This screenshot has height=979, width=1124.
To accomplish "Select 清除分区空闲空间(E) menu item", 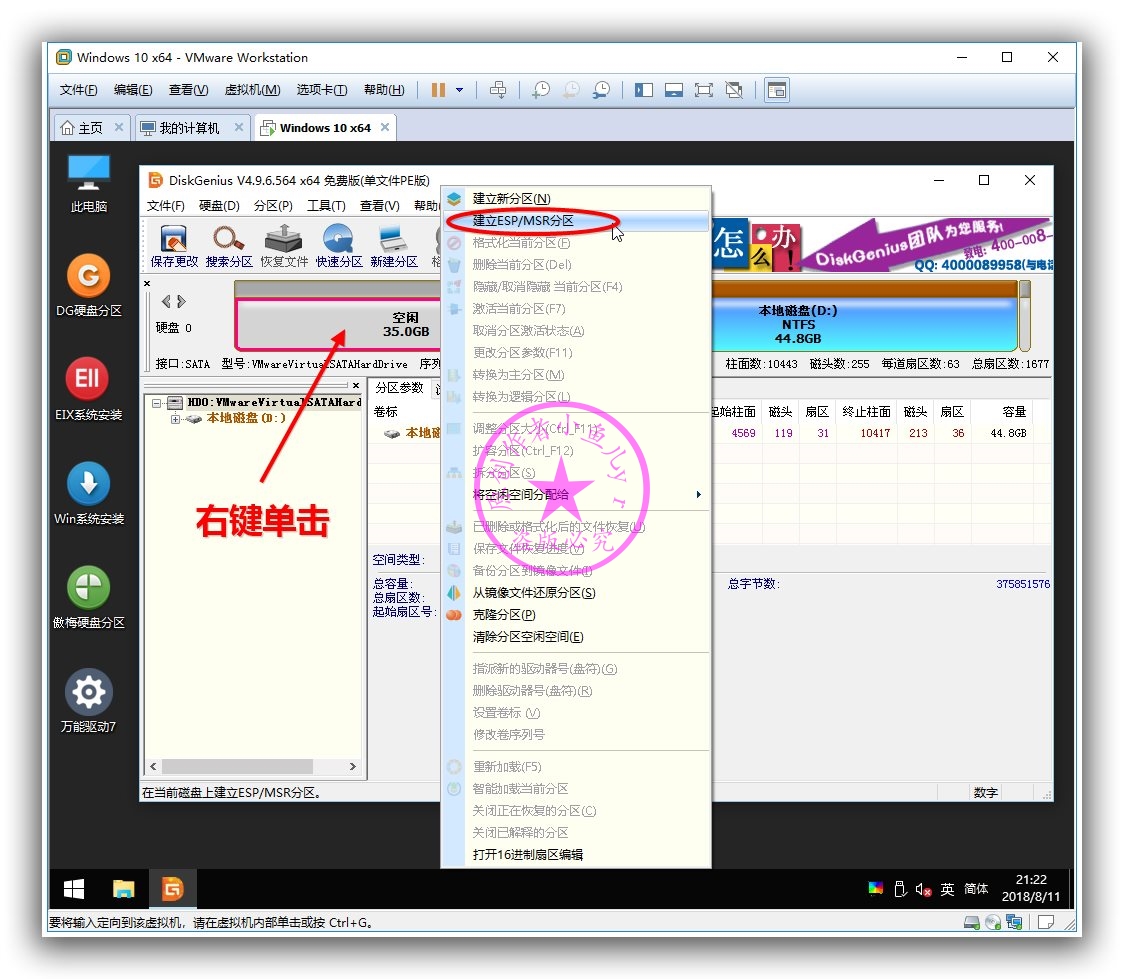I will click(x=576, y=637).
